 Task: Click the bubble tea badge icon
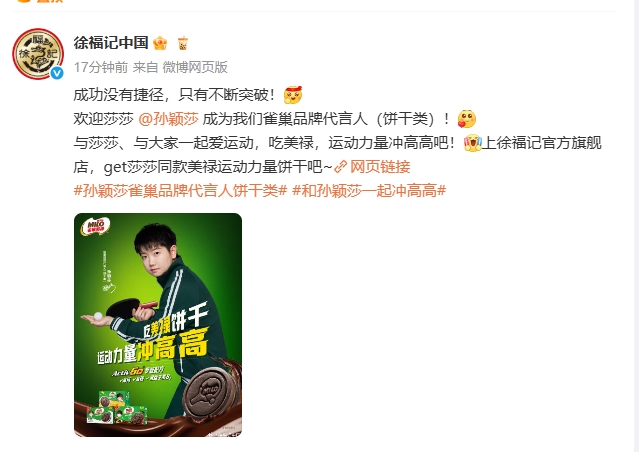click(183, 43)
